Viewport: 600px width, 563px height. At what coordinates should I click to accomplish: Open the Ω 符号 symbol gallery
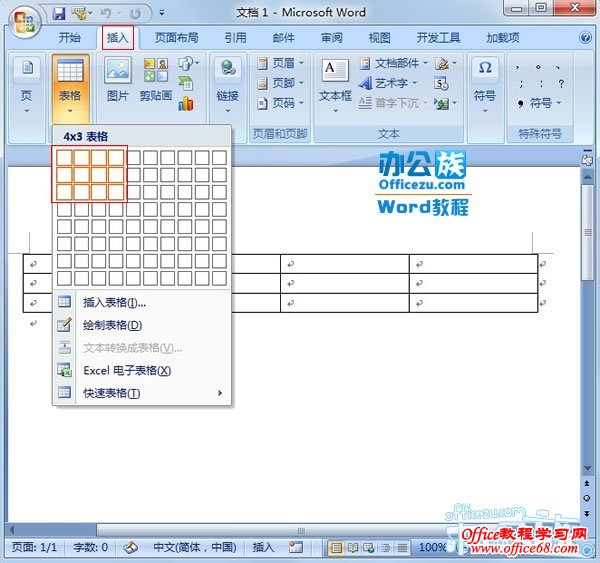click(485, 86)
